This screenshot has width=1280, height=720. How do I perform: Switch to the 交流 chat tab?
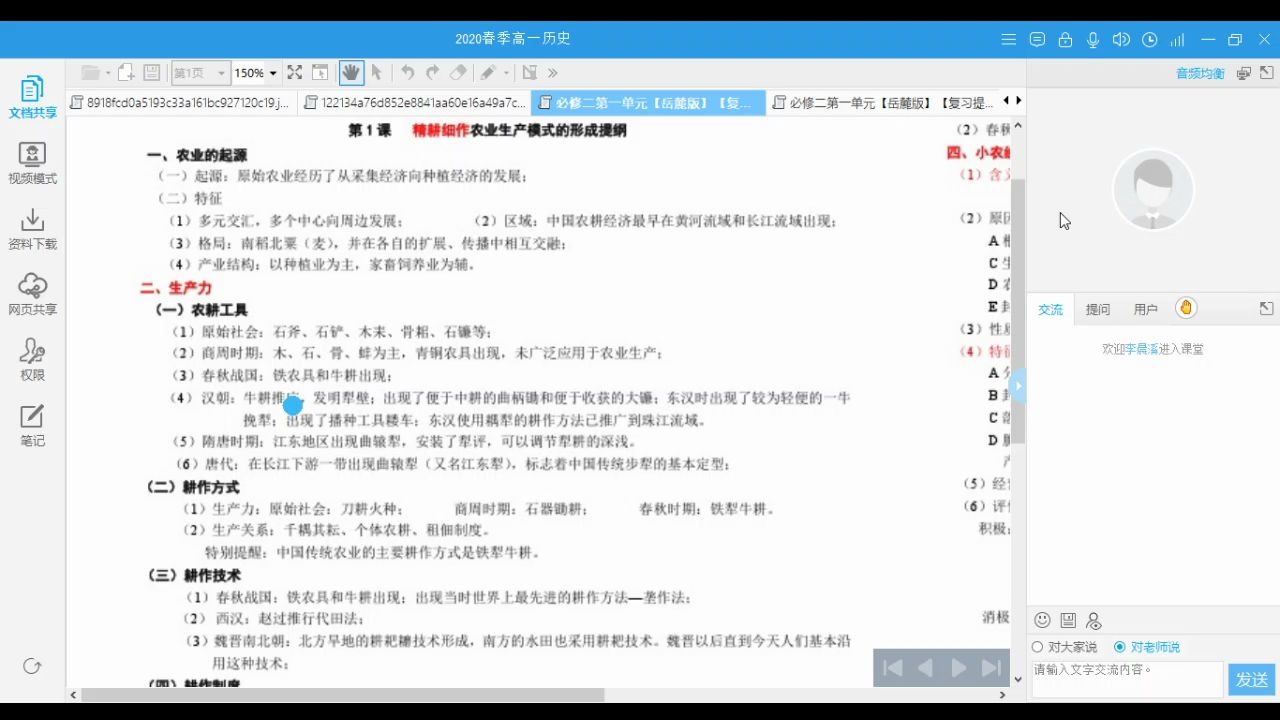tap(1050, 310)
